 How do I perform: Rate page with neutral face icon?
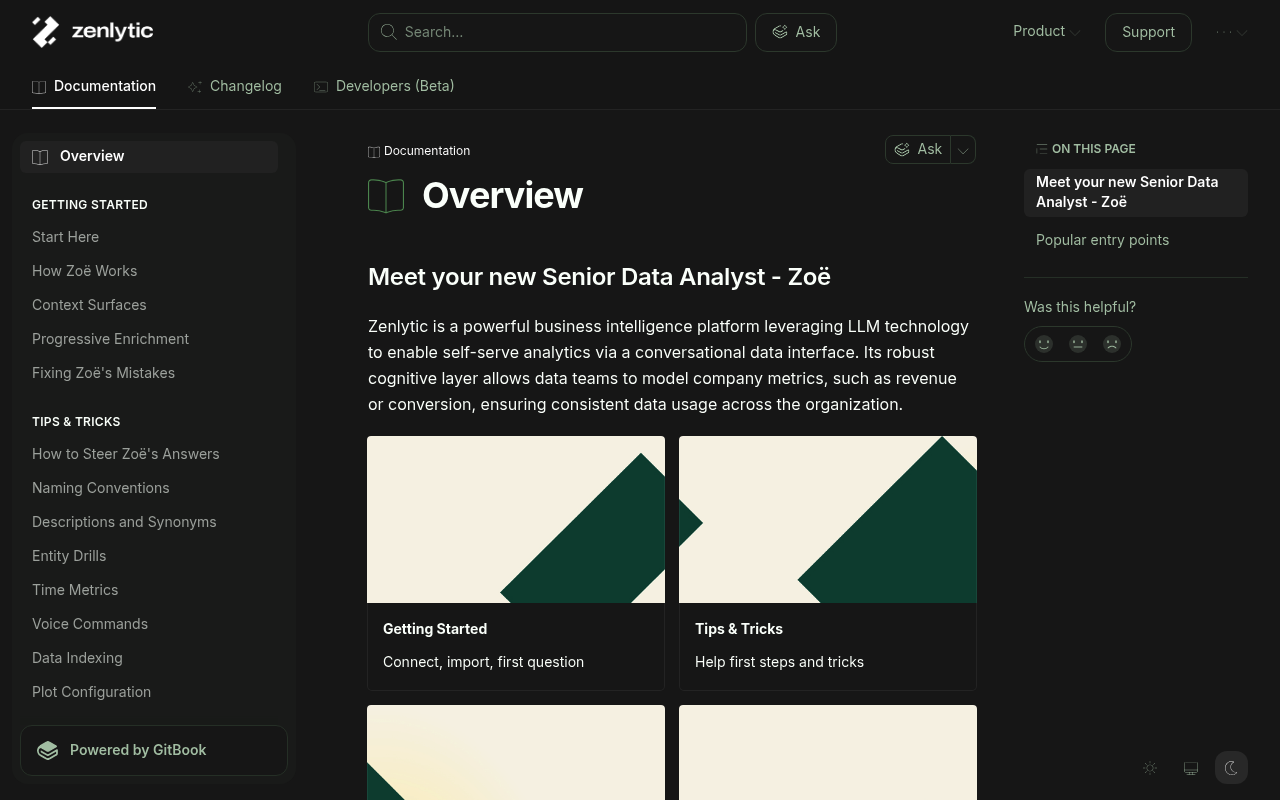coord(1078,344)
